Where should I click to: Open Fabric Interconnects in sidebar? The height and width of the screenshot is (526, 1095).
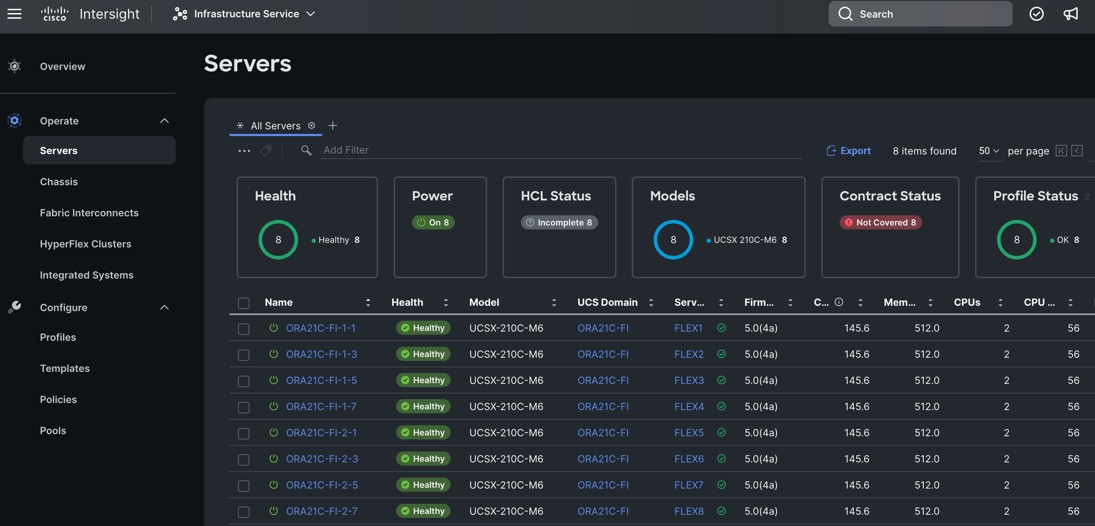(x=89, y=213)
